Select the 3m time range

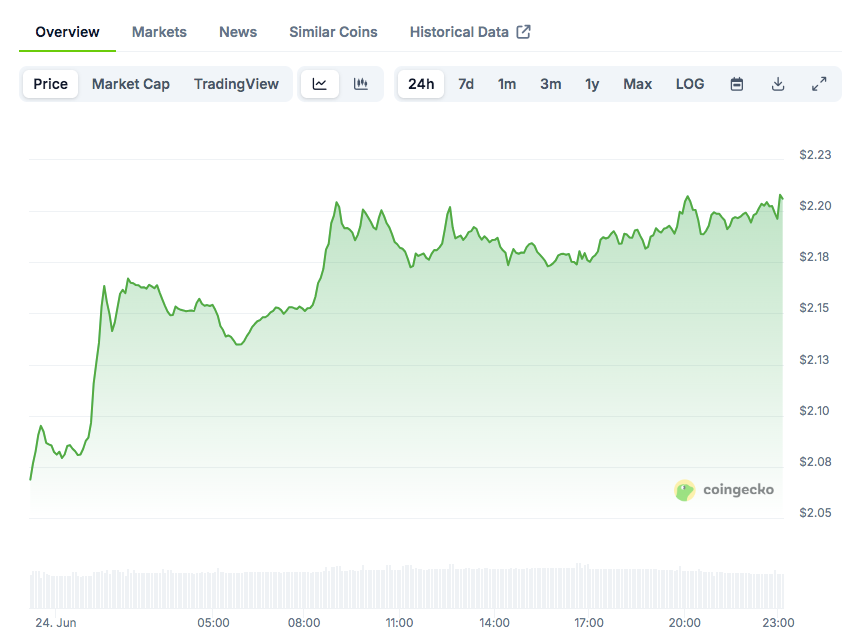(x=551, y=84)
